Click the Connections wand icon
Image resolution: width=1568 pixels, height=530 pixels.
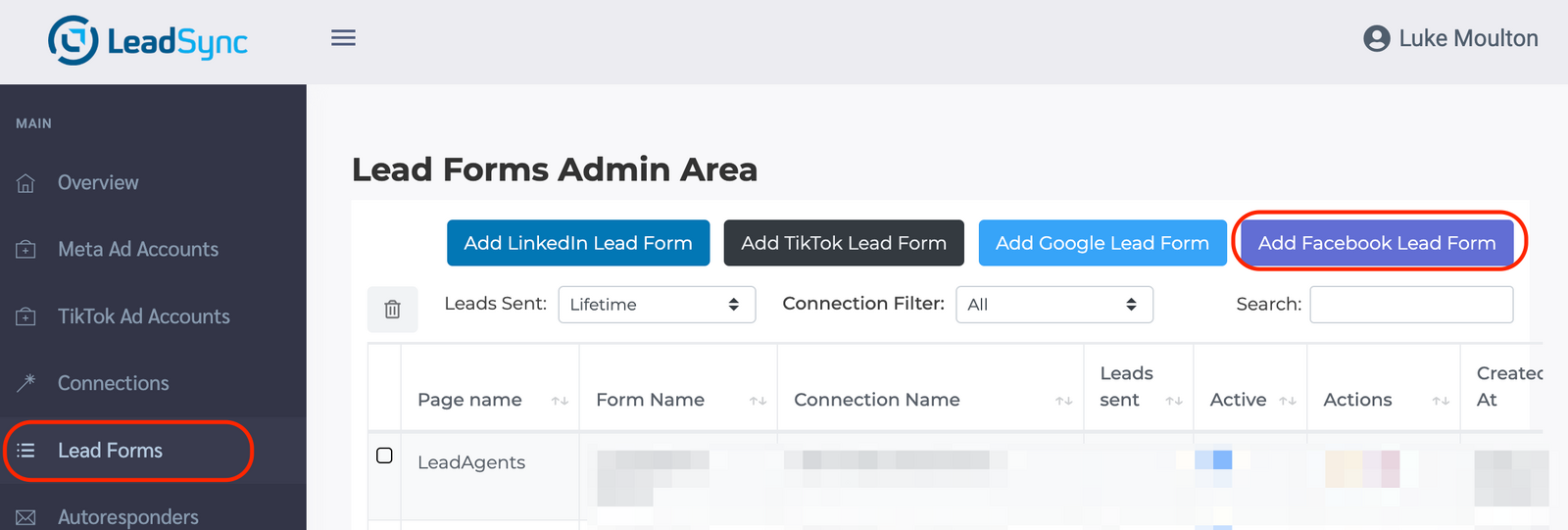pyautogui.click(x=26, y=383)
